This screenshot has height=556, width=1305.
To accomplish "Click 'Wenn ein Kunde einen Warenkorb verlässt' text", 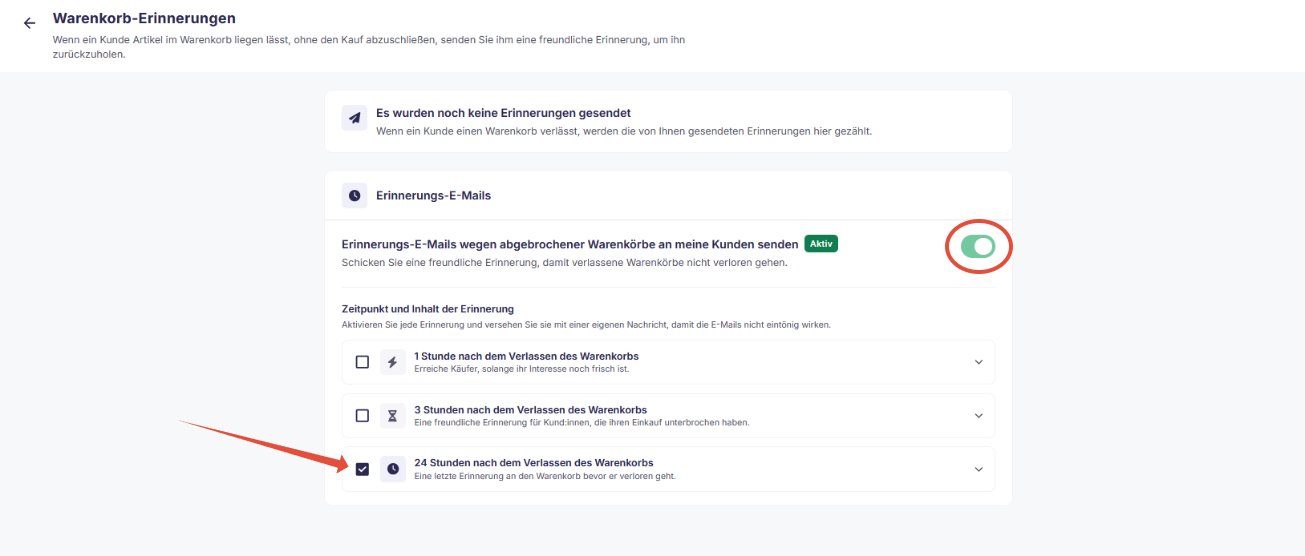I will point(624,131).
